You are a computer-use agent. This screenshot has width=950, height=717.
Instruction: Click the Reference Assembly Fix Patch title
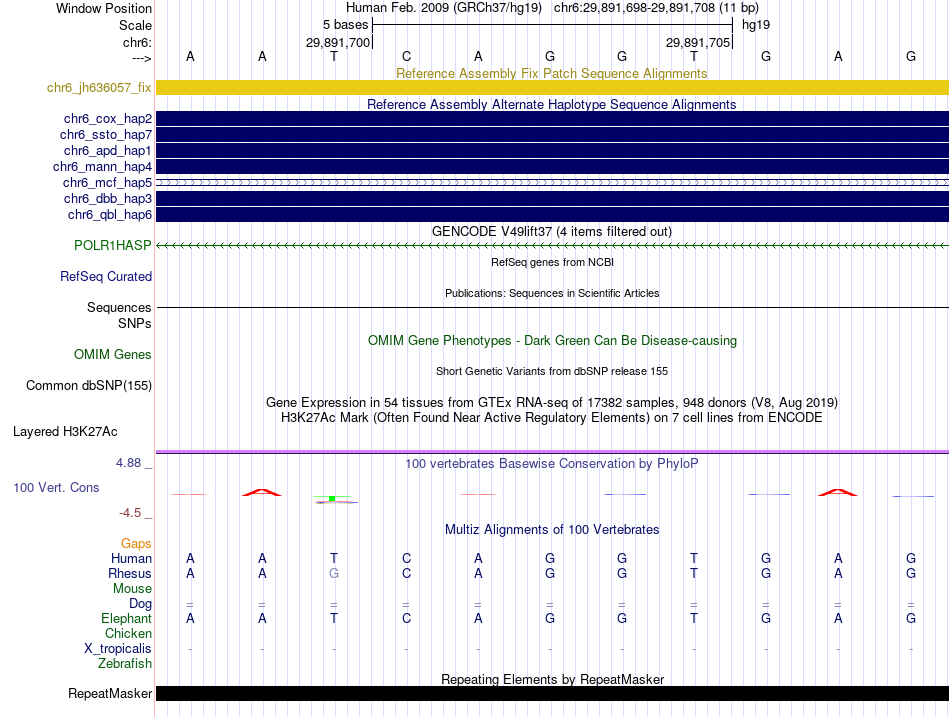(x=552, y=73)
